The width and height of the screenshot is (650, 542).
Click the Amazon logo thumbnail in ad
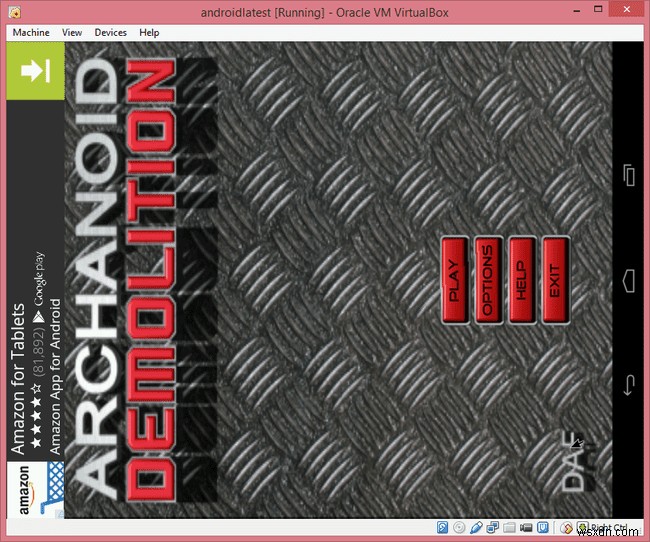pos(36,490)
